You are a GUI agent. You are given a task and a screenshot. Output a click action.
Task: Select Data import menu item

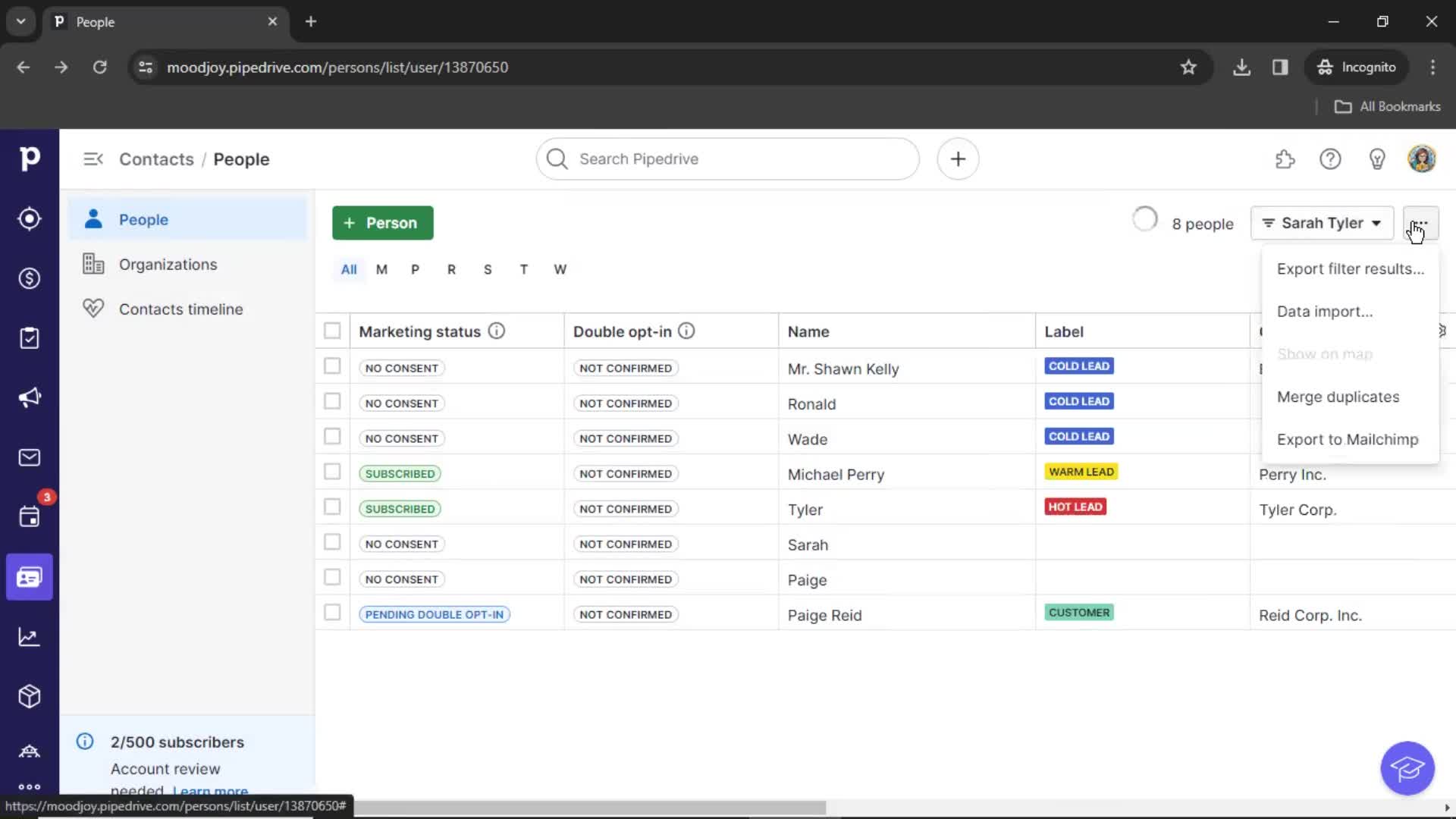point(1350,312)
